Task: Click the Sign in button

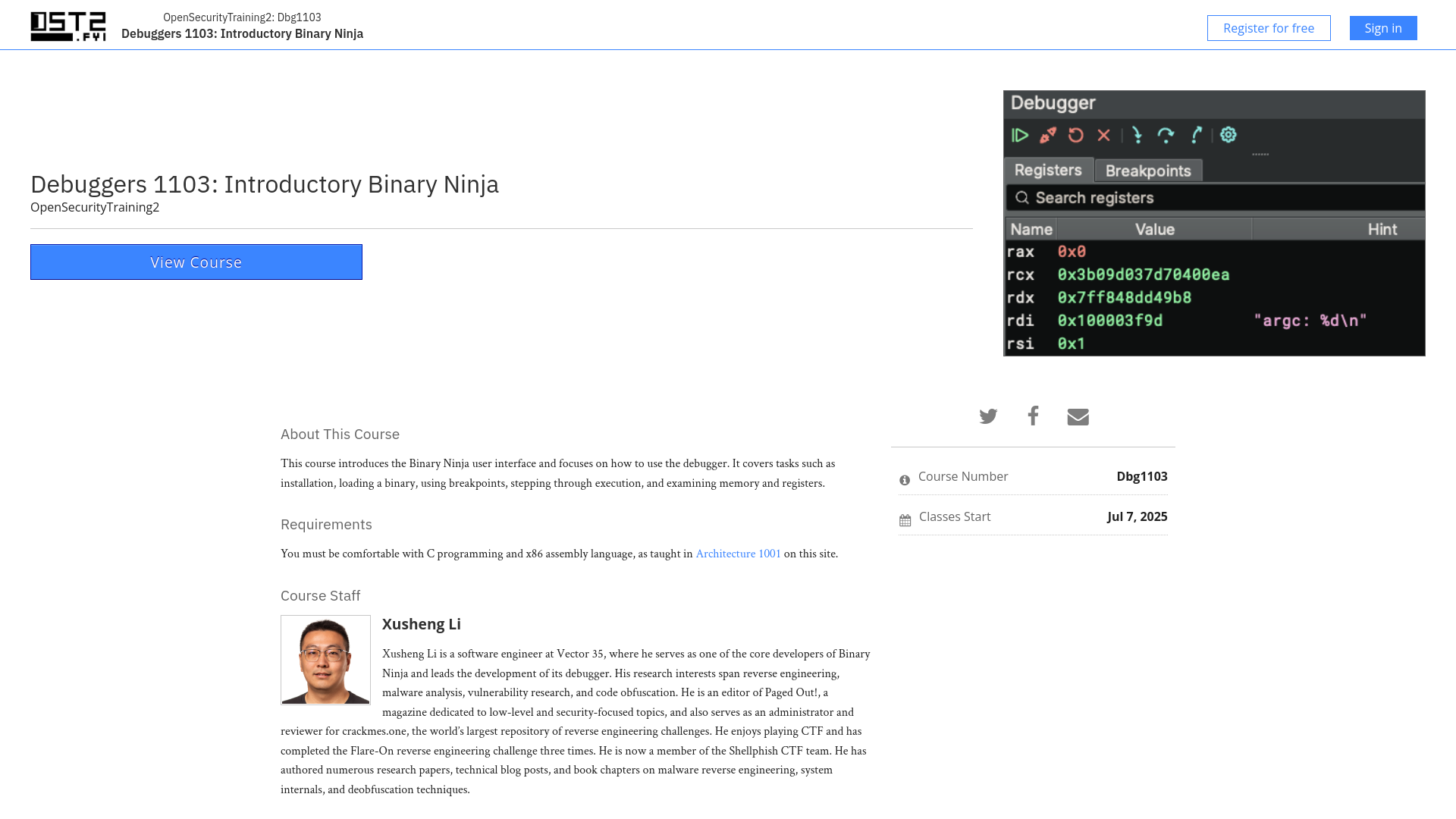Action: [1383, 28]
